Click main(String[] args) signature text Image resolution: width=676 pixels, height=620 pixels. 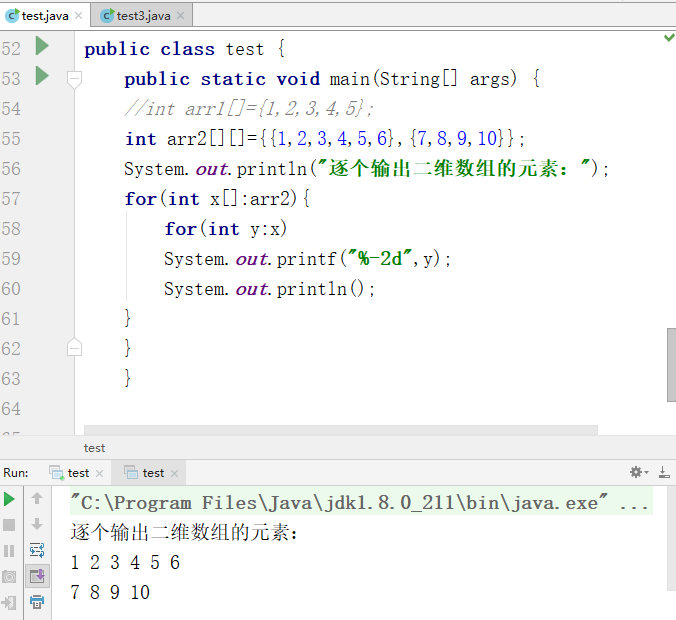[x=423, y=79]
